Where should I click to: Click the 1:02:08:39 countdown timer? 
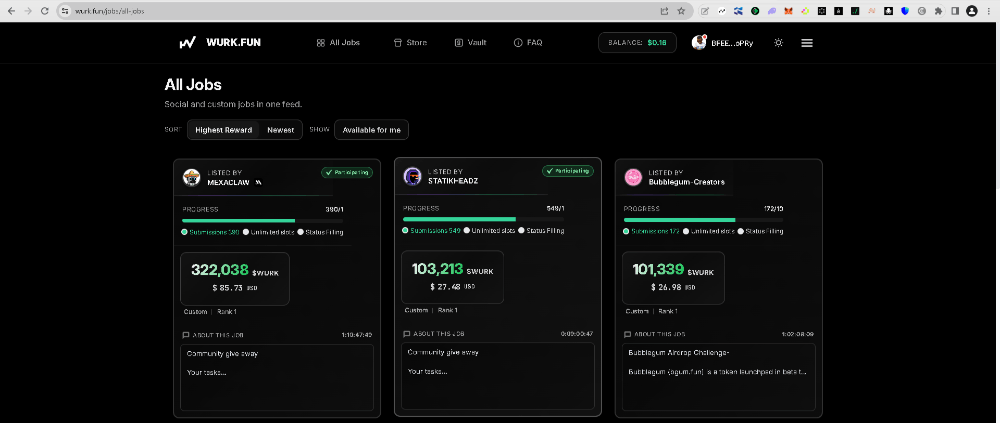pyautogui.click(x=798, y=334)
